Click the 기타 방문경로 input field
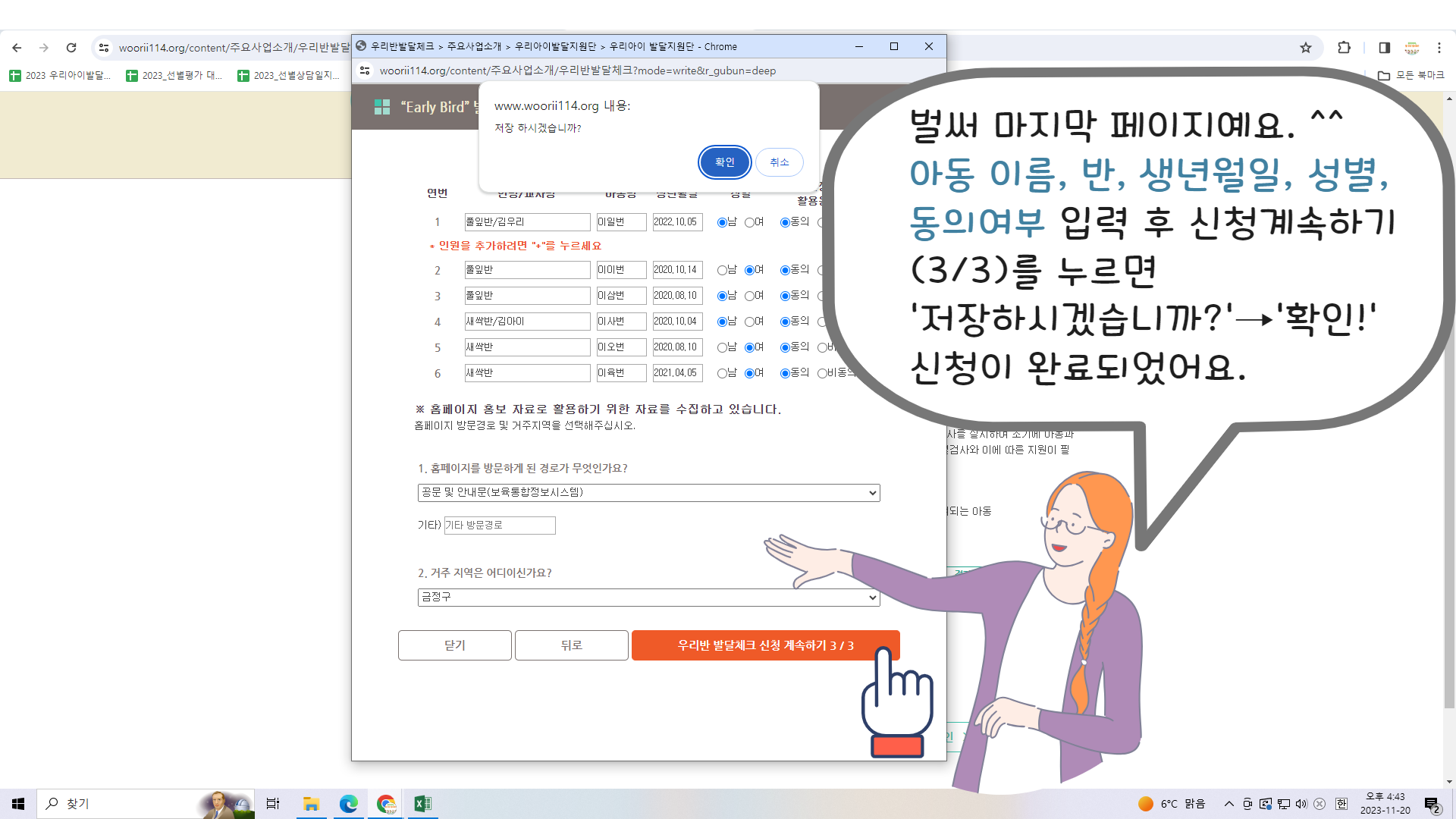The image size is (1456, 819). click(x=500, y=526)
